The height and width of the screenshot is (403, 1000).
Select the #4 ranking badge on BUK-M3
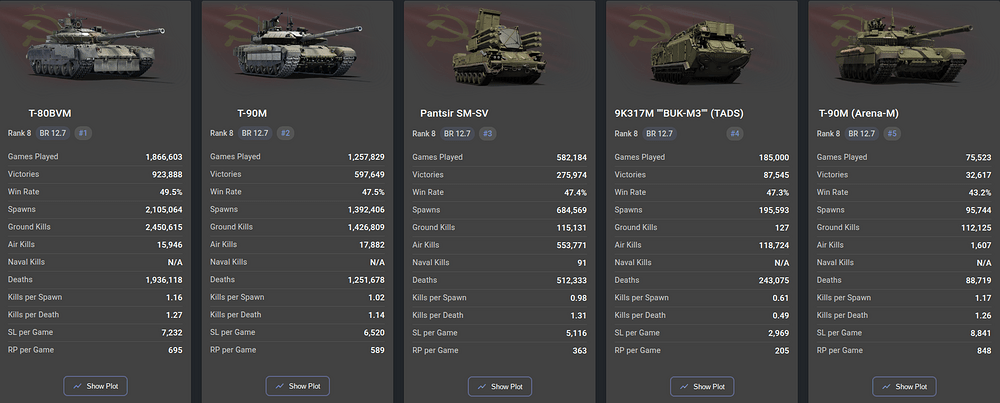[x=735, y=134]
